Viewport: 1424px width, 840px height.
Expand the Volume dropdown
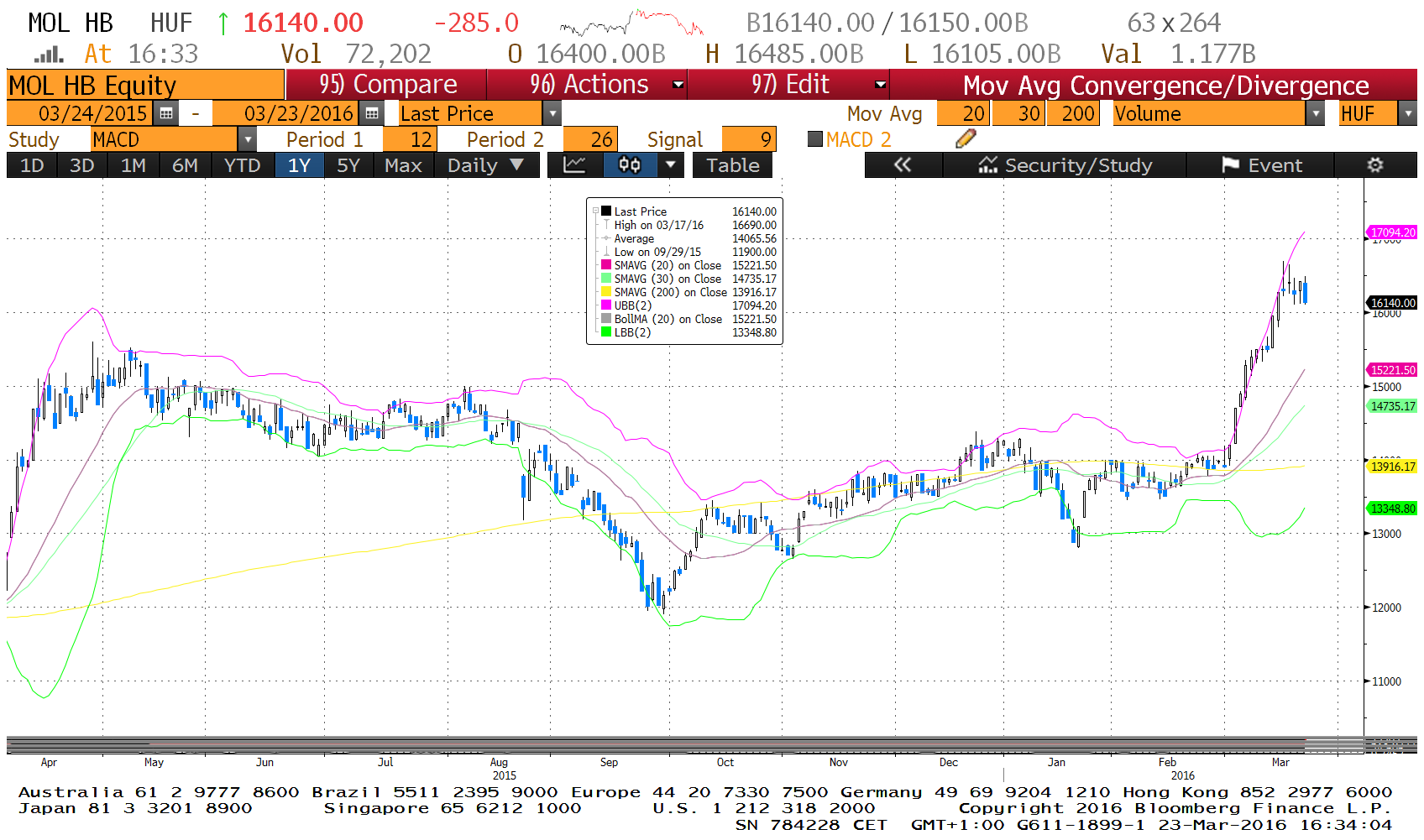1316,113
